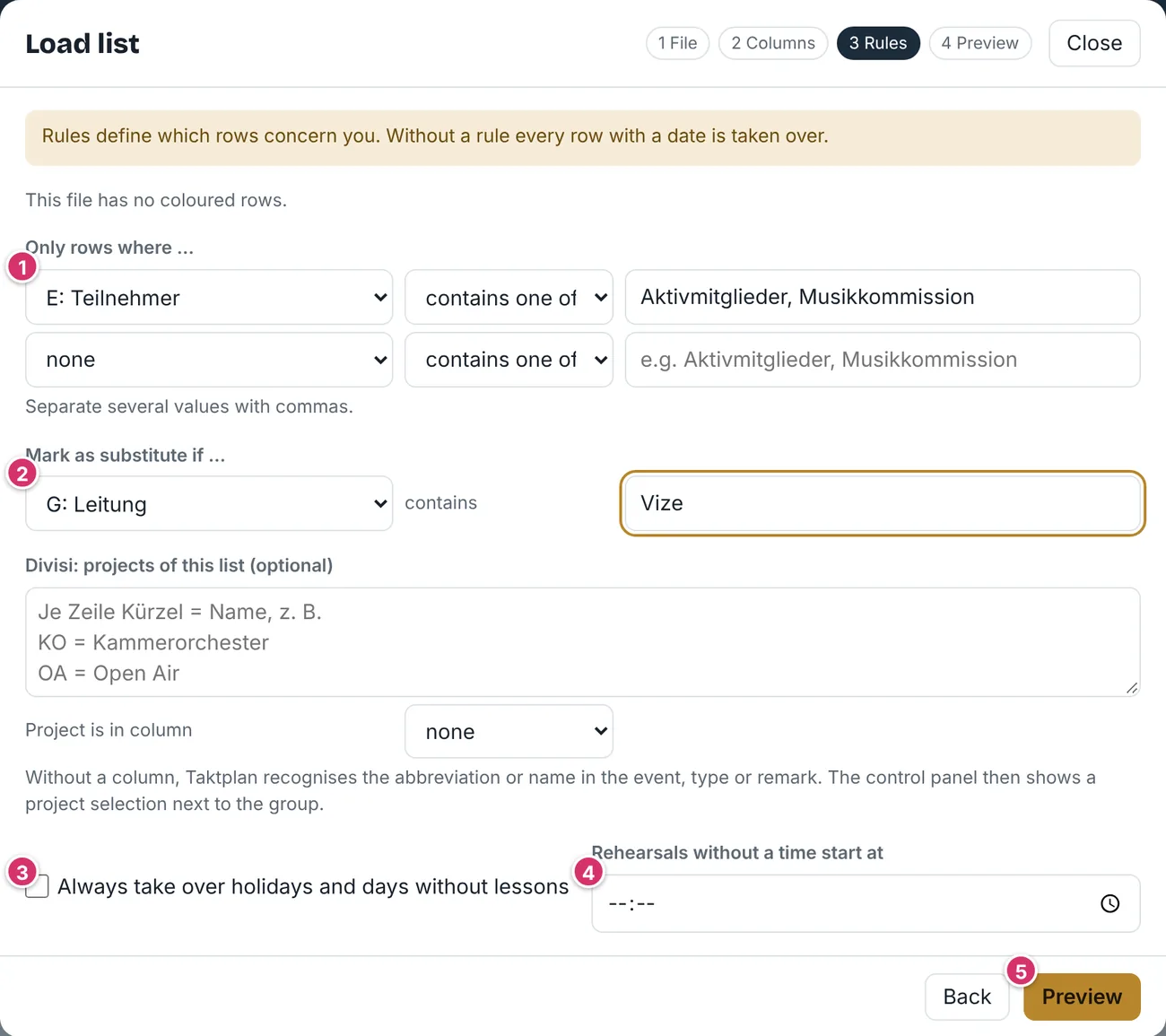
Task: Open the 'E: Teilnehmer' column dropdown
Action: tap(209, 298)
